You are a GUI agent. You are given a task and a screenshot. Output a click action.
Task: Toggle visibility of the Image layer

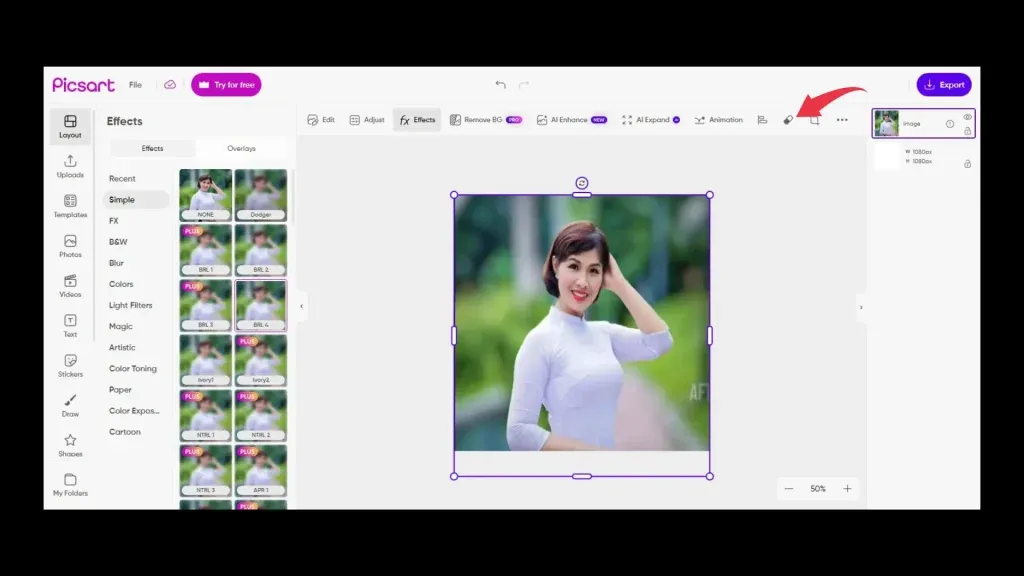968,117
